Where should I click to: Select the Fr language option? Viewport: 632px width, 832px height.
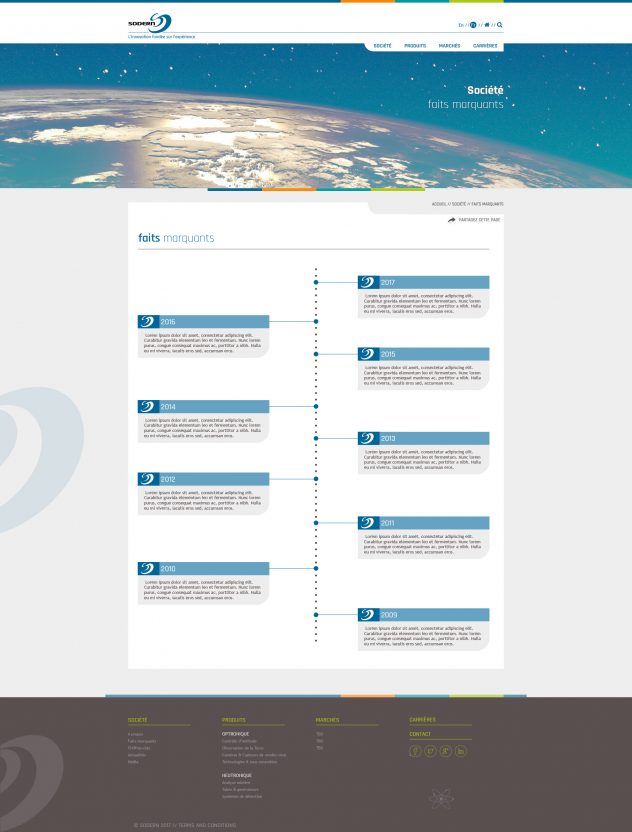pyautogui.click(x=473, y=24)
